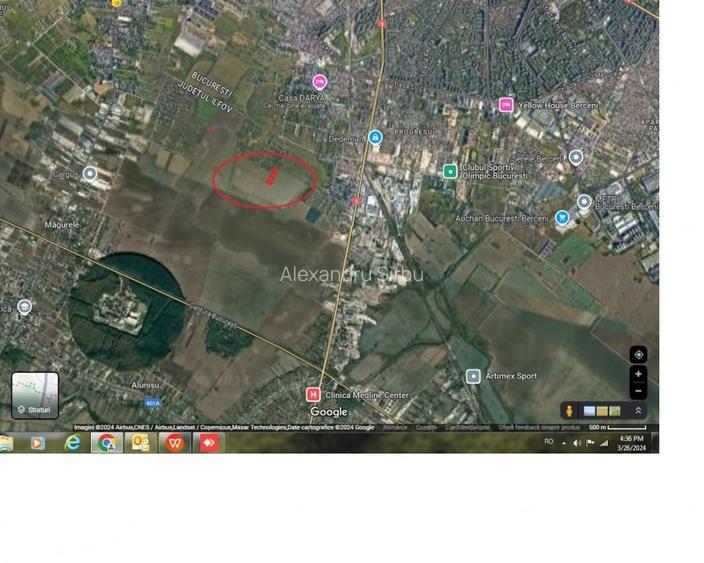Zoom in with the plus button
The height and width of the screenshot is (563, 704).
click(x=638, y=374)
